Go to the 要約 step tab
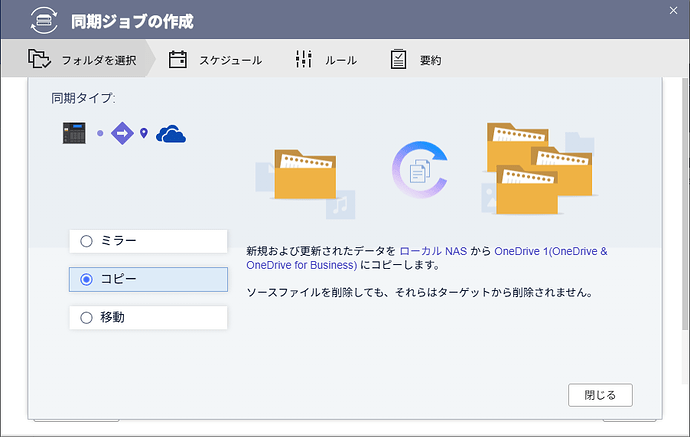This screenshot has height=437, width=690. point(430,60)
